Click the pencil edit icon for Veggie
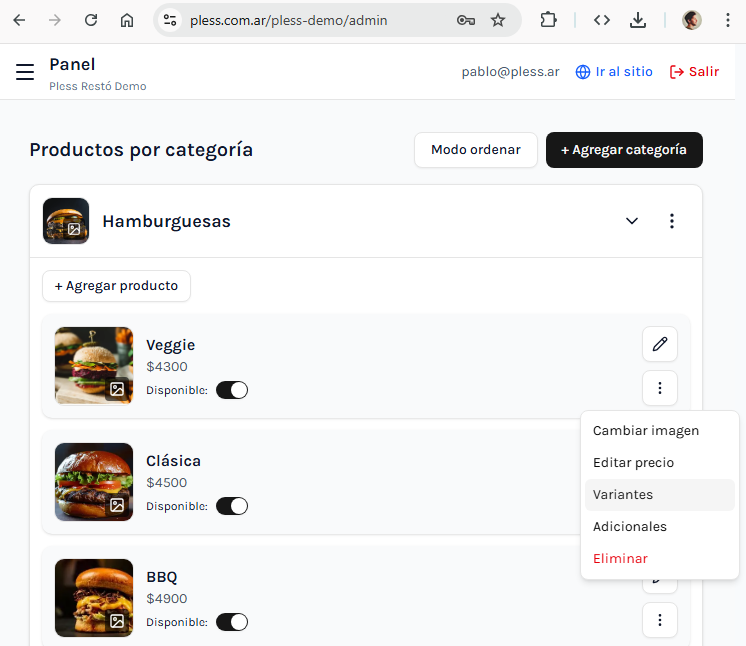746x646 pixels. coord(659,344)
